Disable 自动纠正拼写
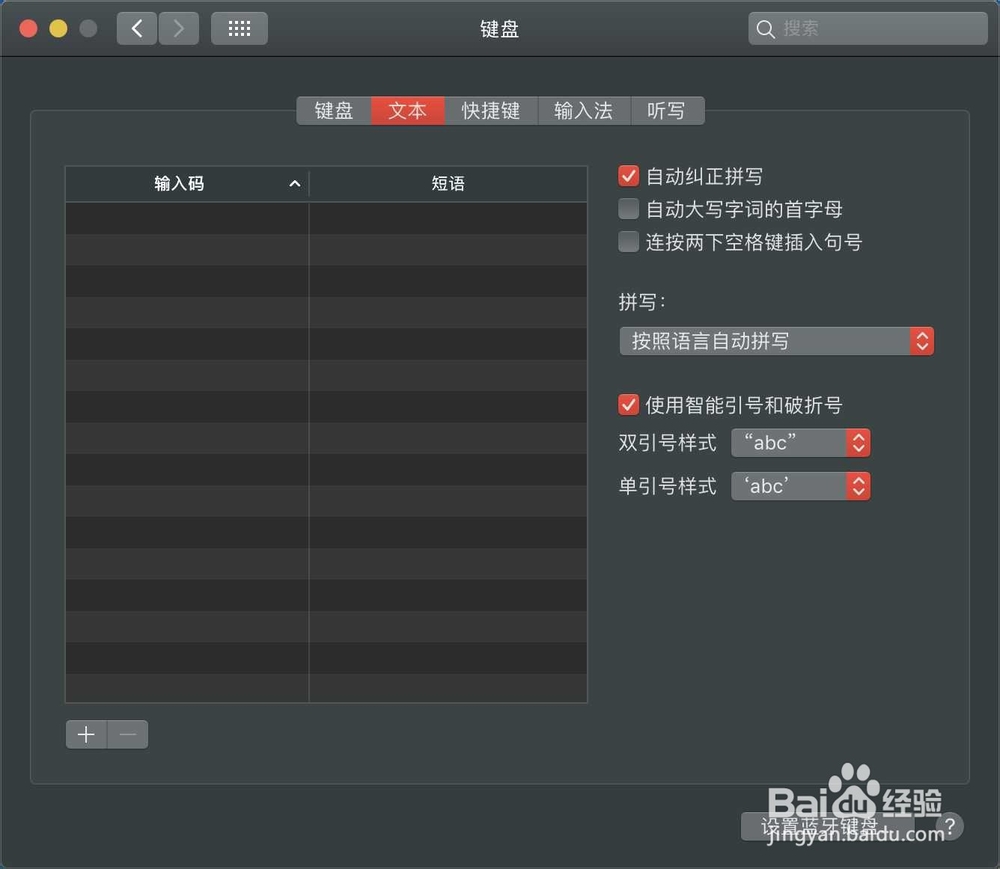The width and height of the screenshot is (1000, 869). pos(628,175)
